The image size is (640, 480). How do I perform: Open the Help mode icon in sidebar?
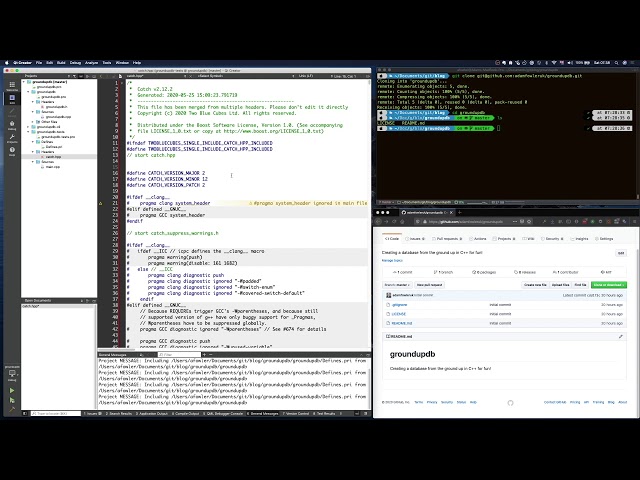(x=12, y=151)
